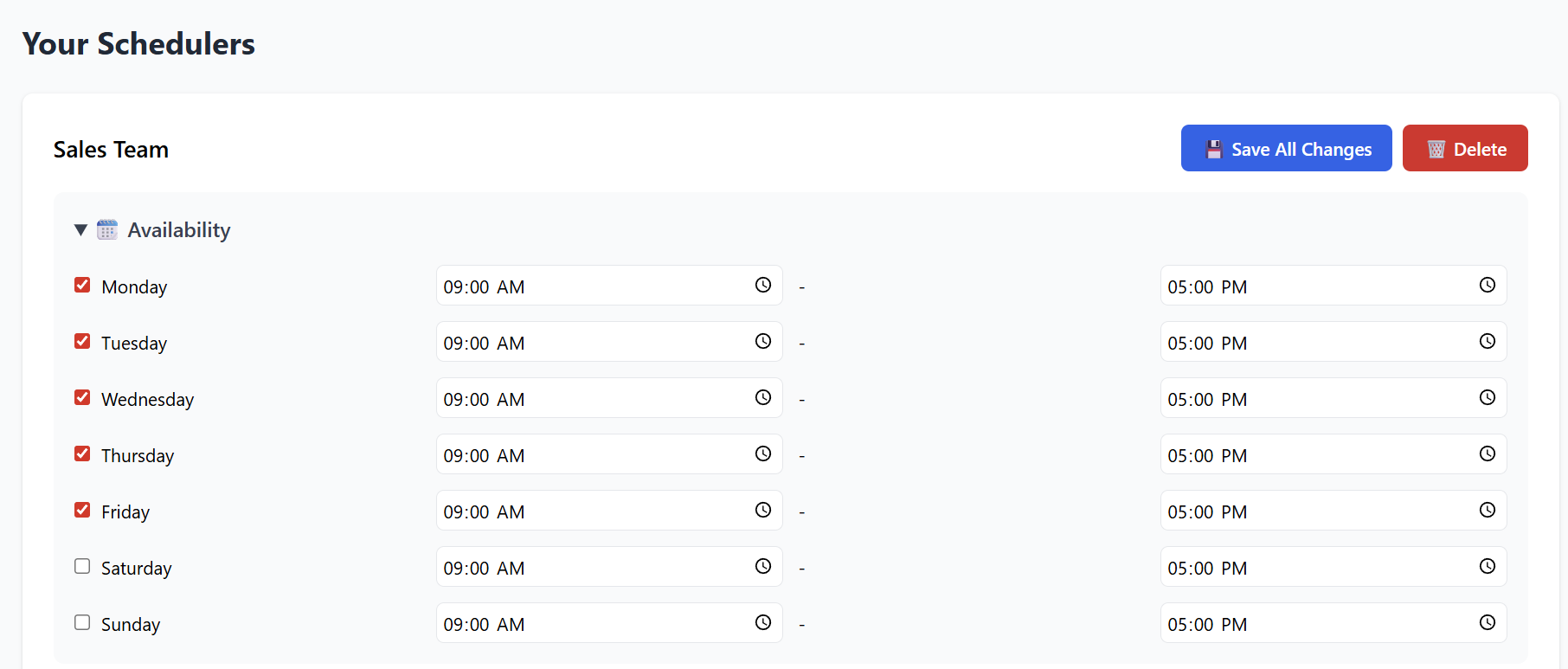Click the save disk icon on Save All Changes
This screenshot has width=1568, height=669.
(x=1214, y=148)
